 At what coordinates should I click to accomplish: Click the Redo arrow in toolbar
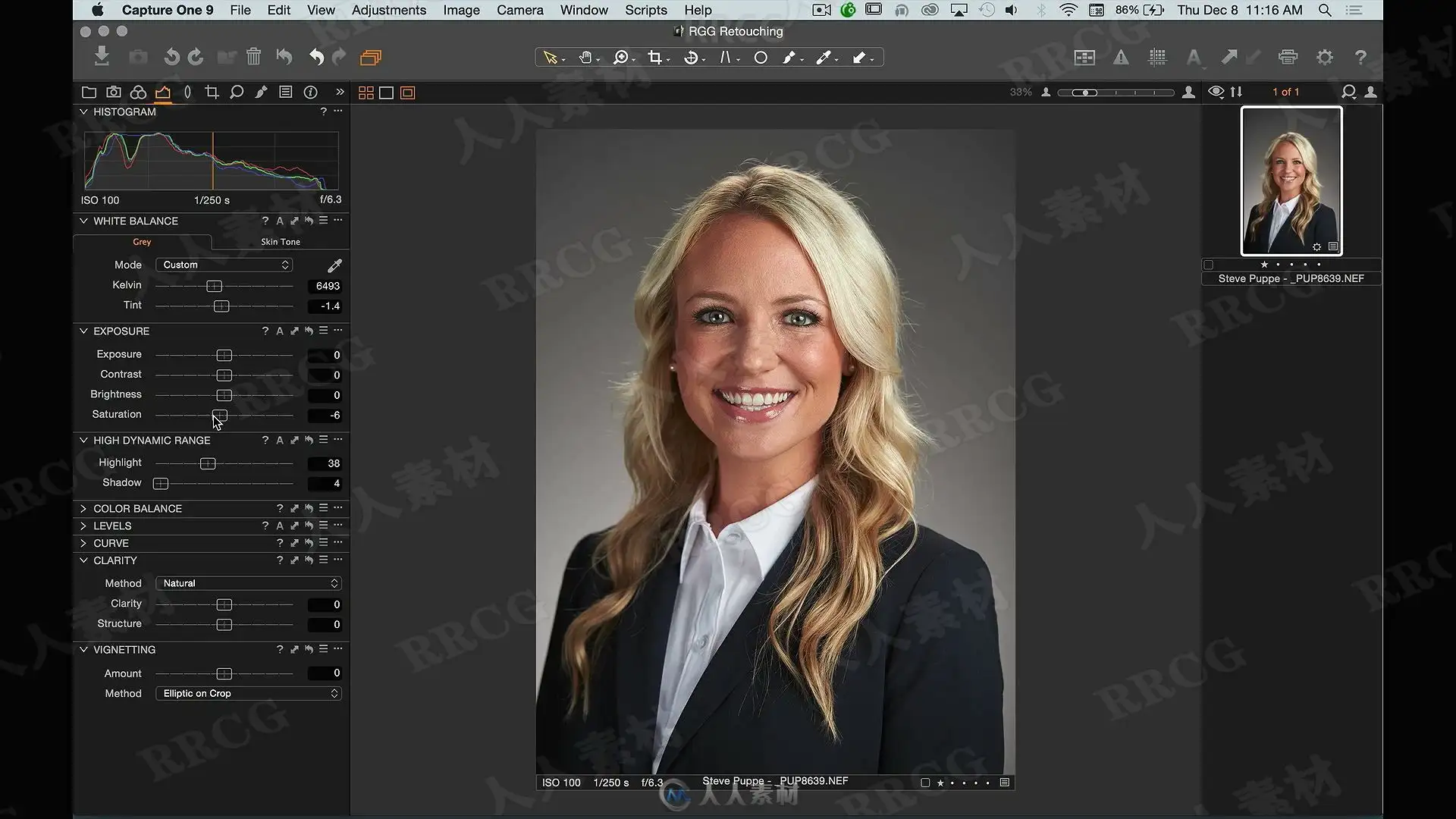339,57
